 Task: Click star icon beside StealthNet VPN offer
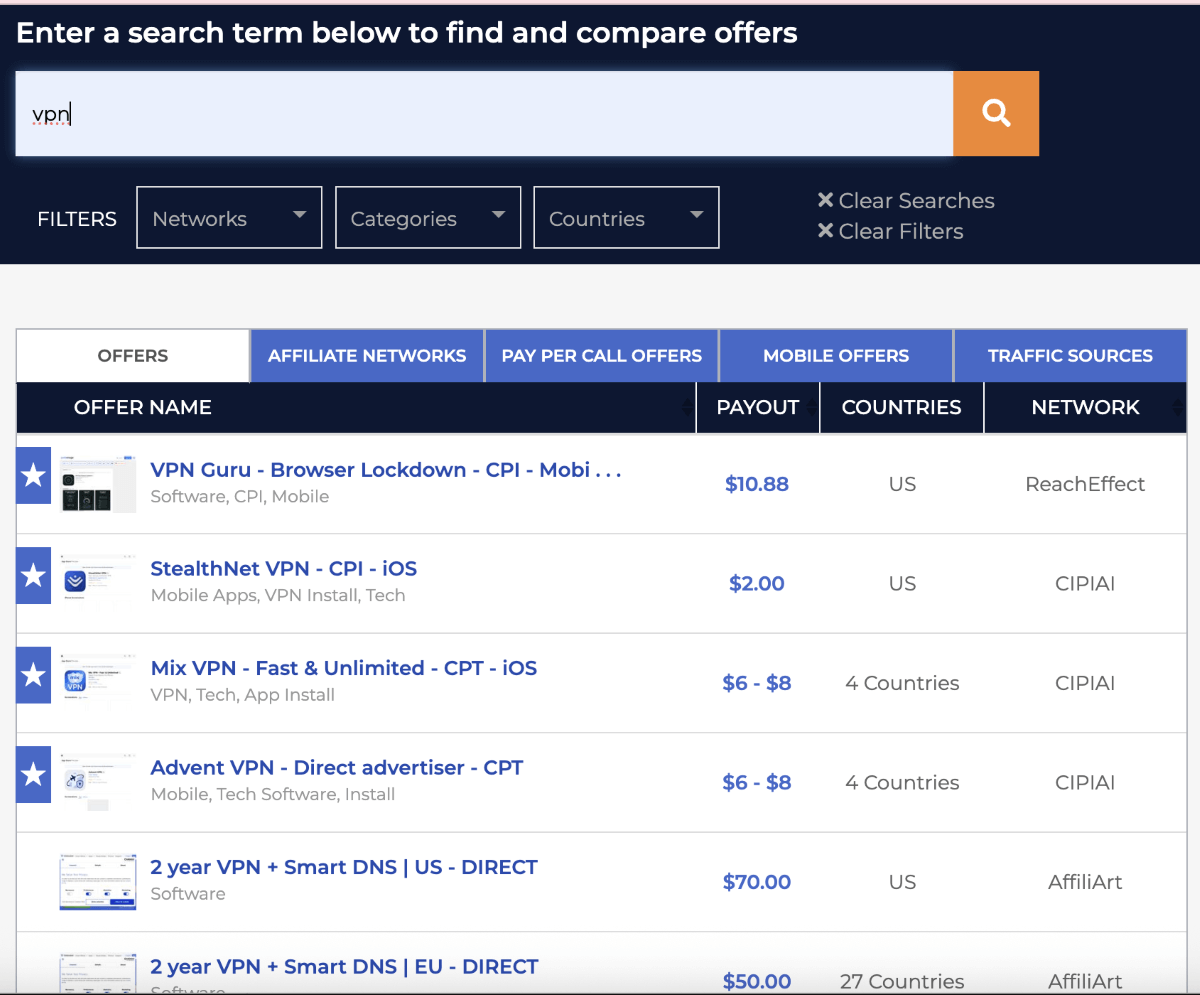click(33, 575)
